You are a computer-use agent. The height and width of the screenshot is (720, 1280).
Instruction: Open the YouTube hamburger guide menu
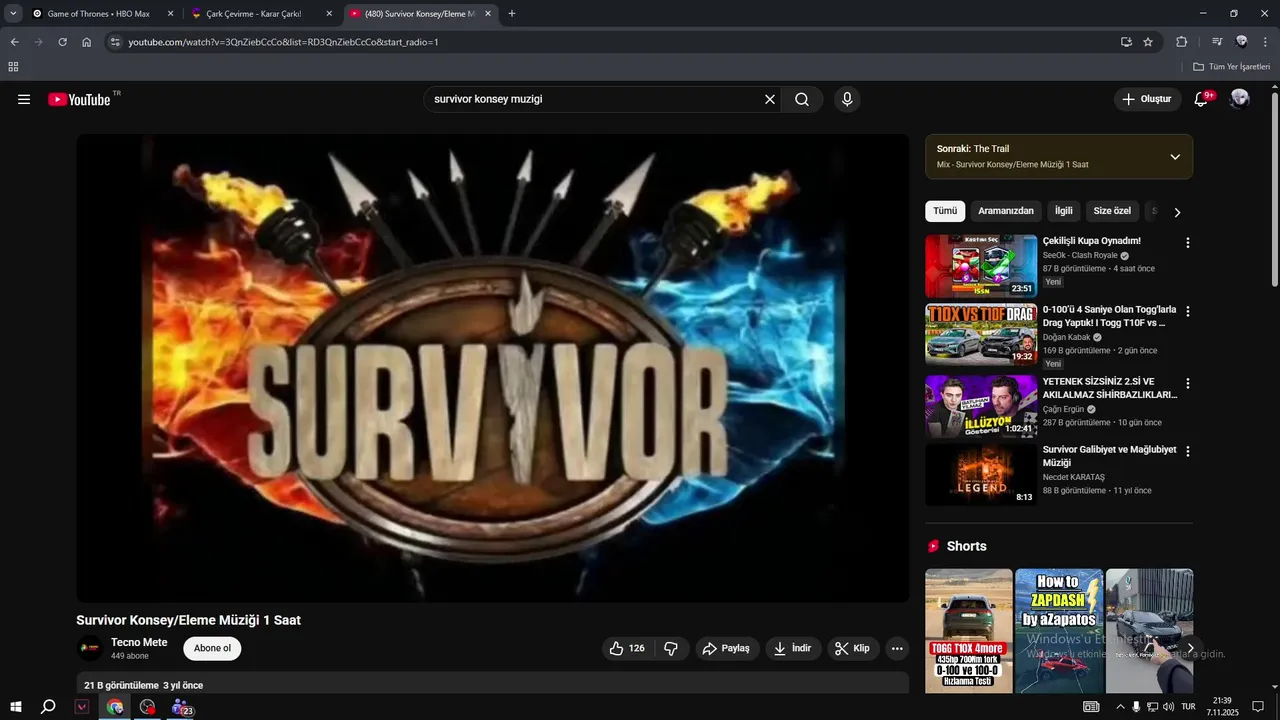(x=24, y=99)
